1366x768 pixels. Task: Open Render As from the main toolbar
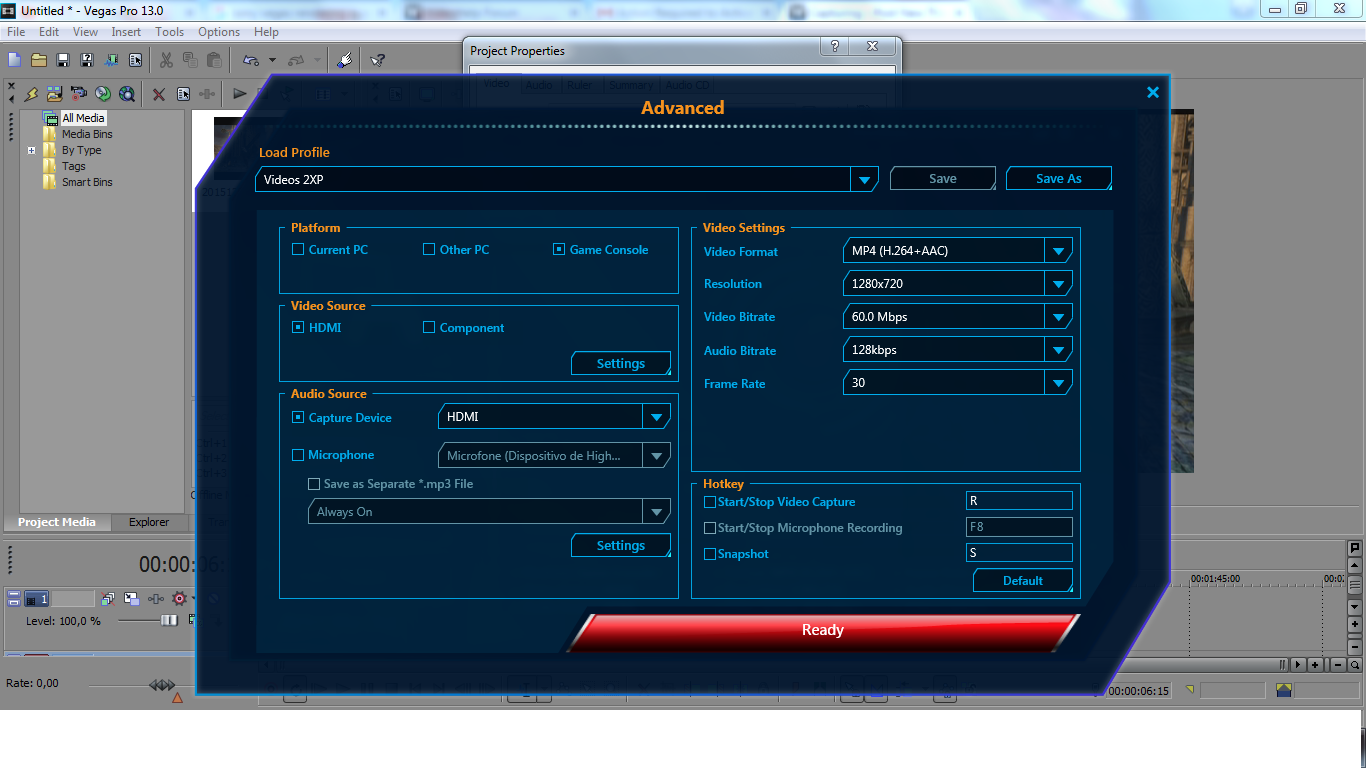pyautogui.click(x=111, y=60)
